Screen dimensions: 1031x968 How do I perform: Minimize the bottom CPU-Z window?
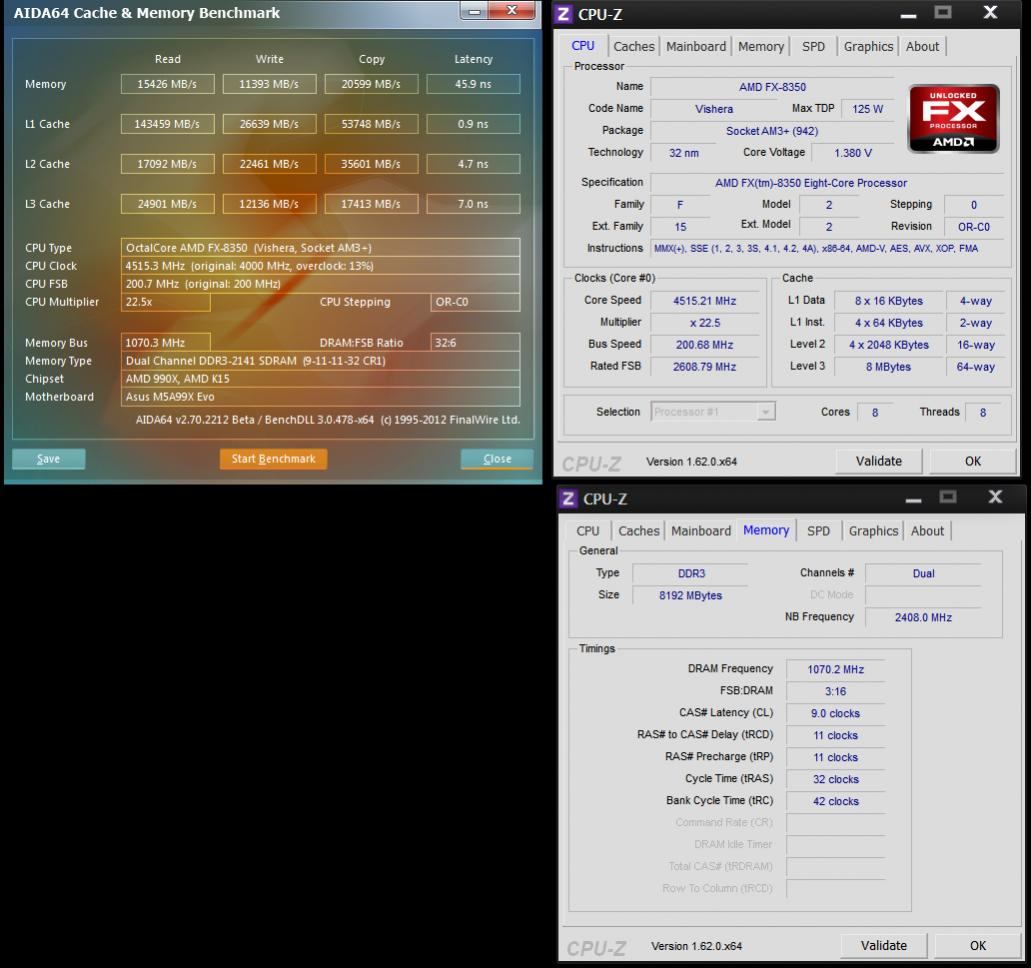click(x=913, y=498)
